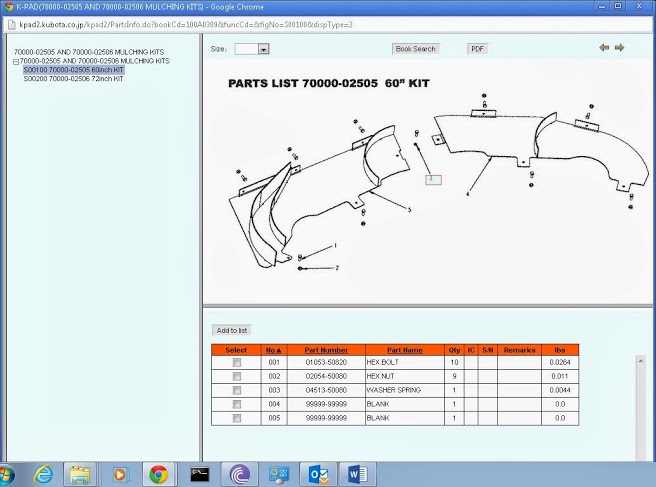Click top-level 70000-02505 AND 70000-02506 title

click(x=89, y=52)
